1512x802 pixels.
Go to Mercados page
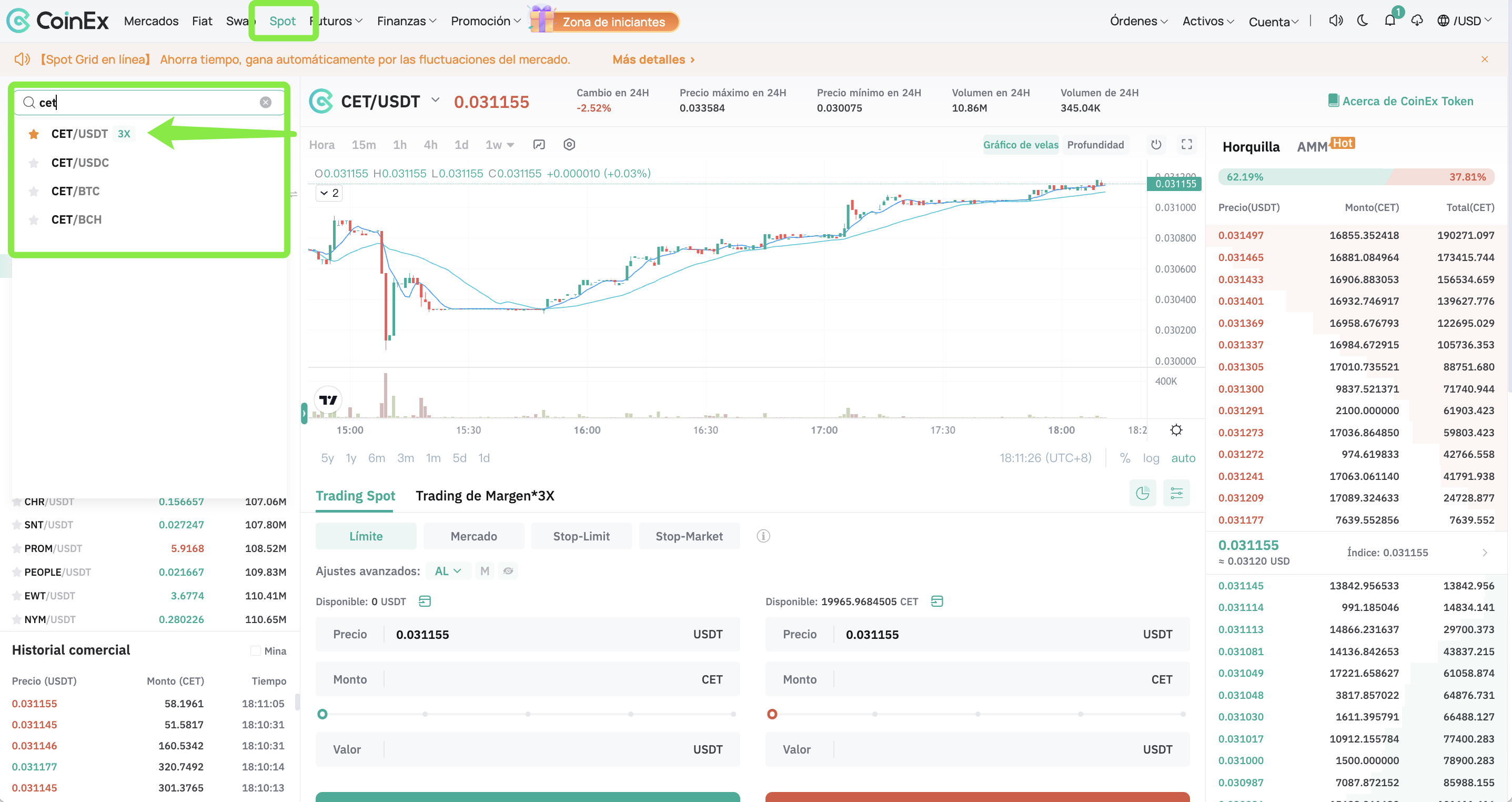pyautogui.click(x=151, y=21)
